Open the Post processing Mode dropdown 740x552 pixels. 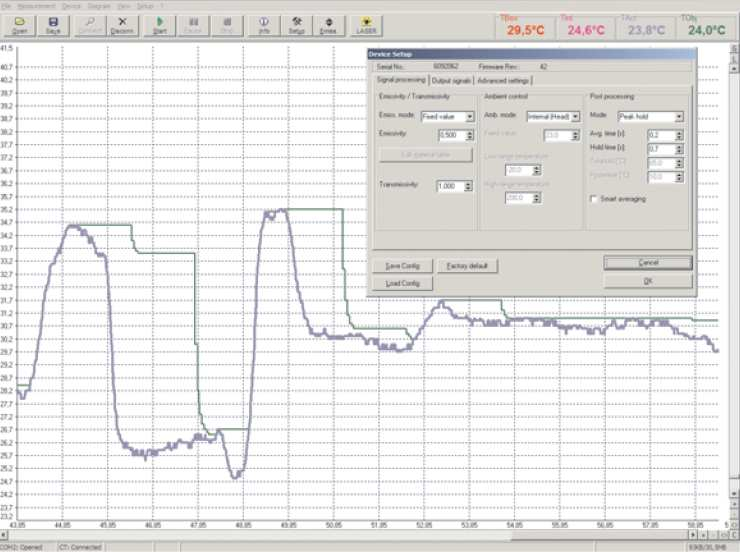(679, 116)
